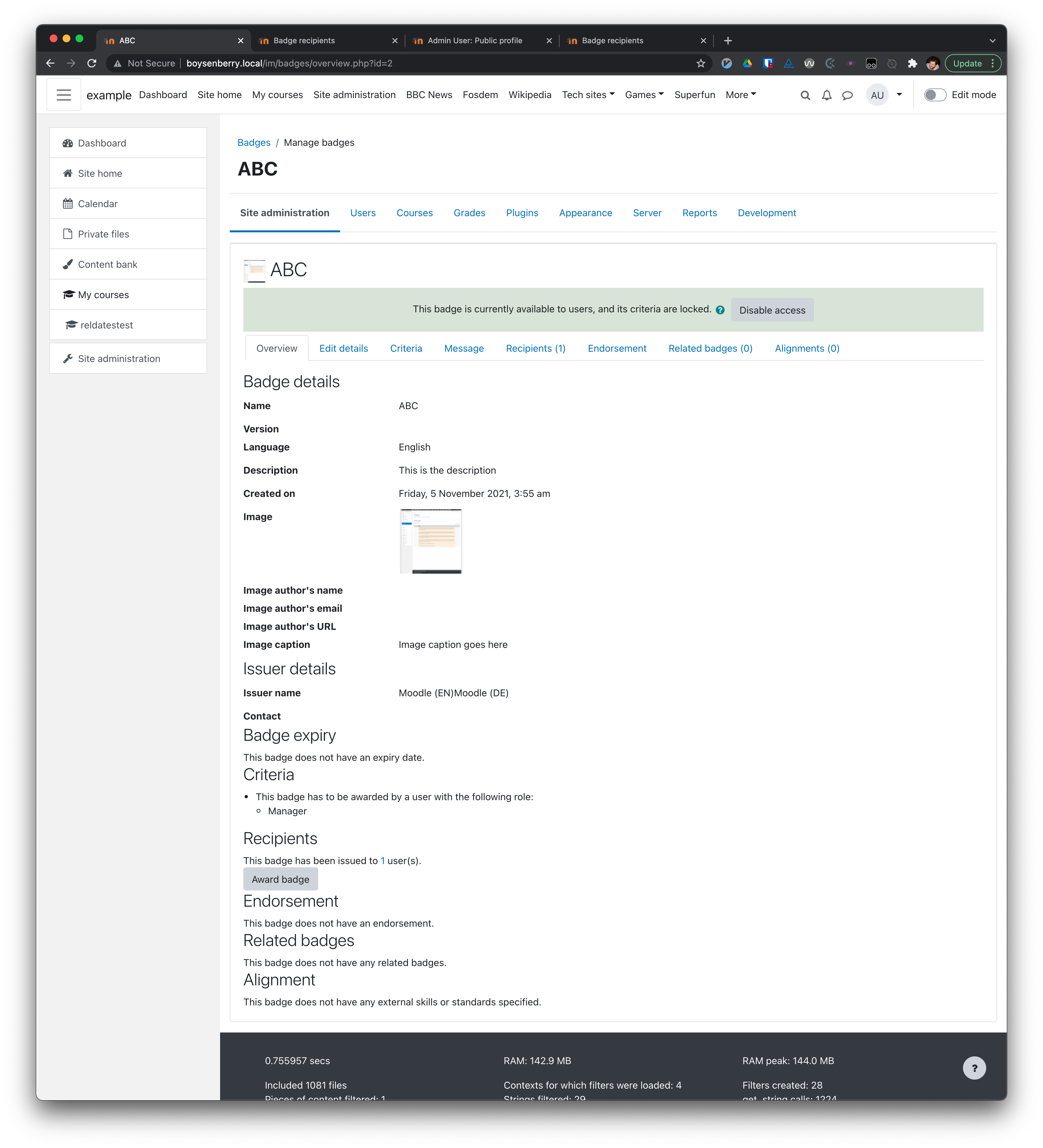Click the Google Drive extension icon
Screen dimensions: 1043x1148
pyautogui.click(x=747, y=63)
